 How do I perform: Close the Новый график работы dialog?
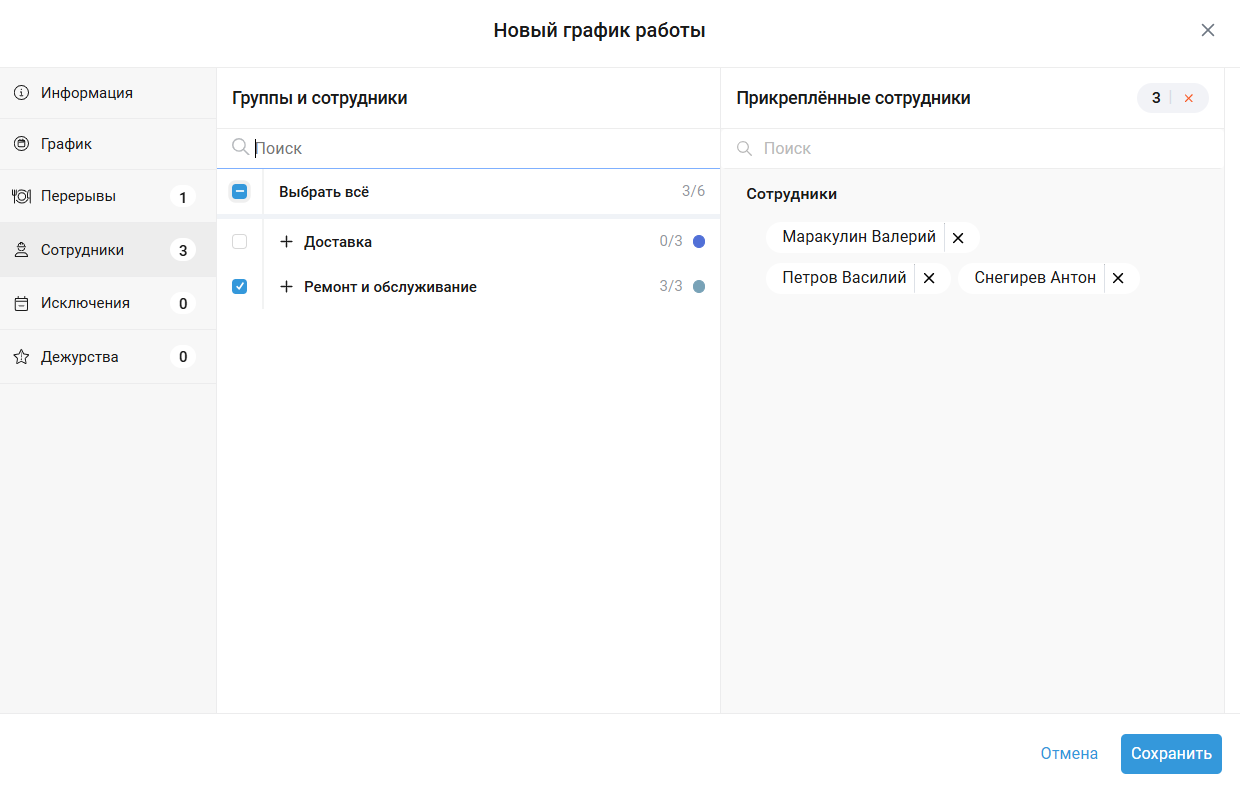(x=1208, y=30)
